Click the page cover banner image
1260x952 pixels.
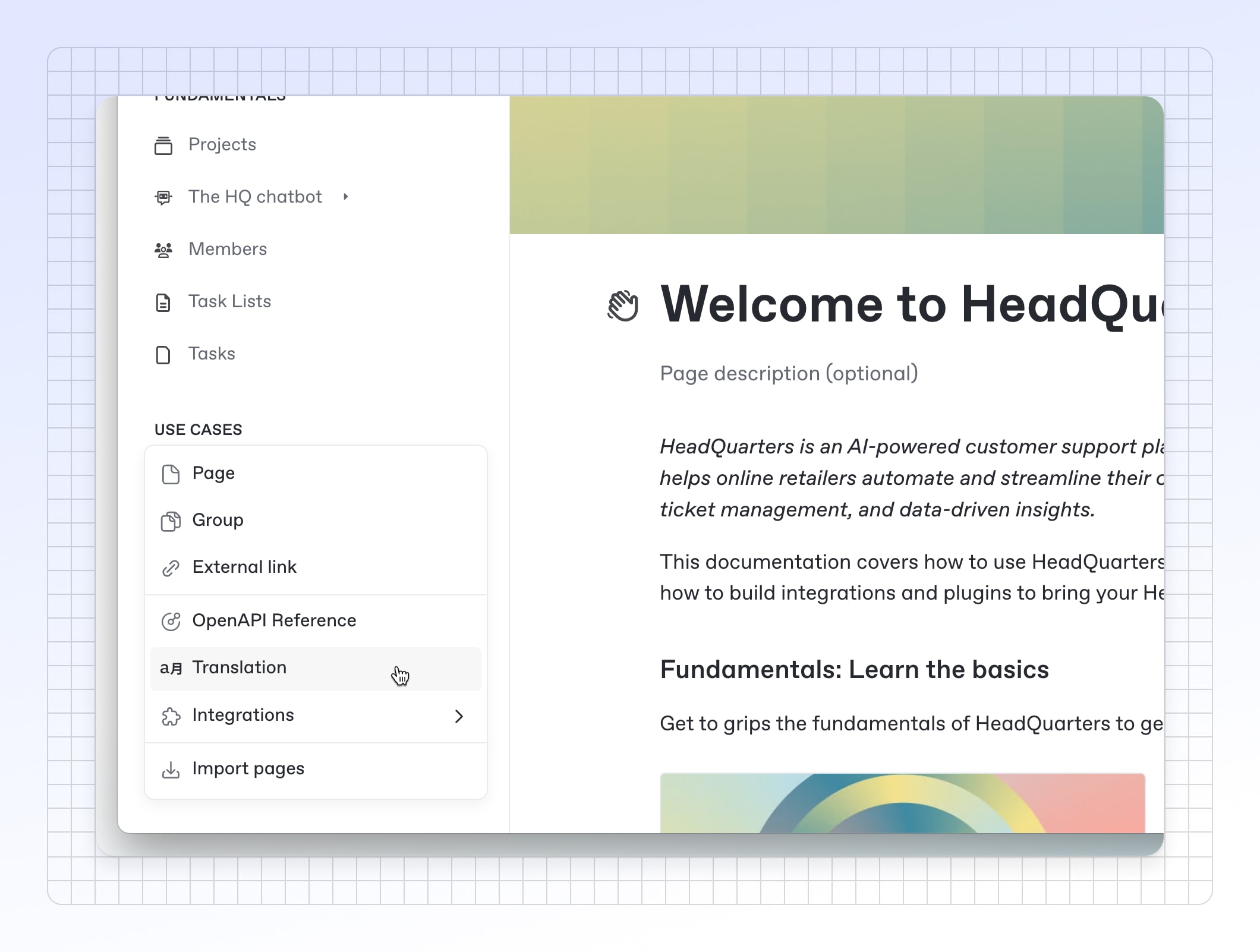[x=836, y=165]
